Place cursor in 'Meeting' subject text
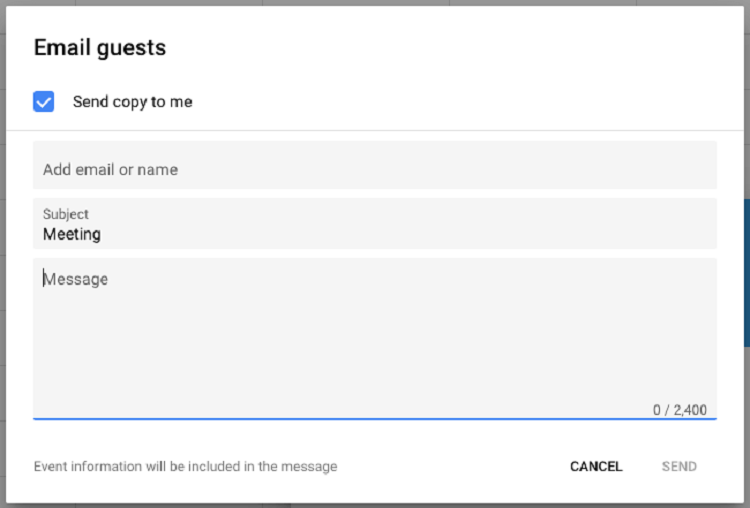This screenshot has width=750, height=508. [72, 234]
